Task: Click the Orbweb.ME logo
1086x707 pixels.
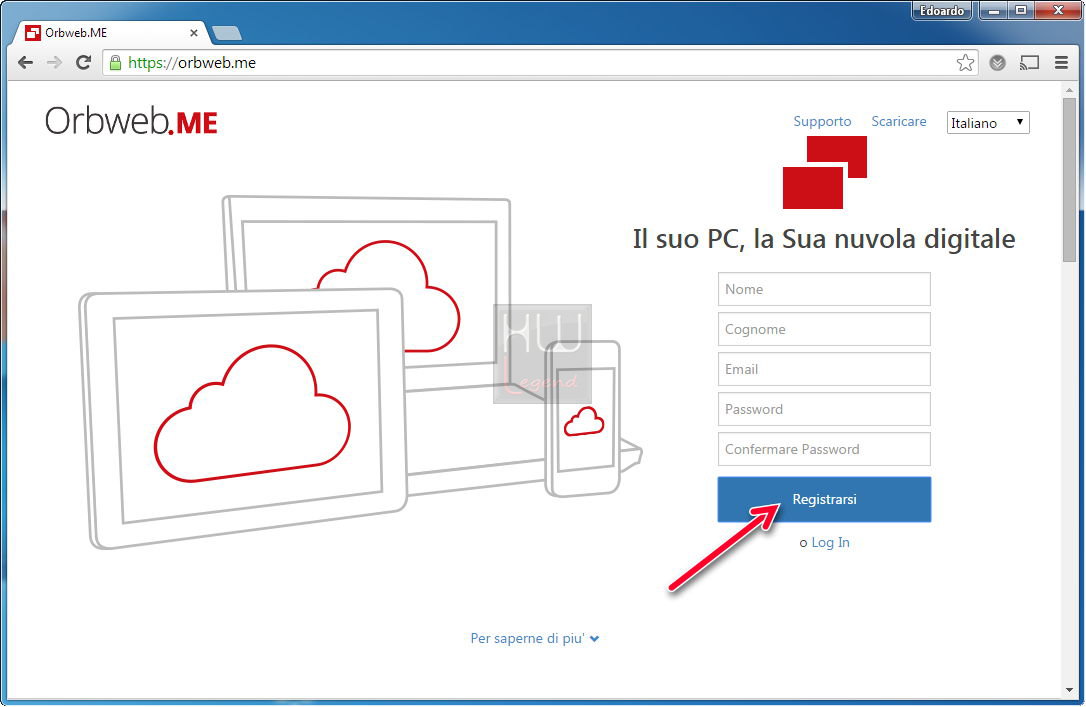Action: point(132,121)
